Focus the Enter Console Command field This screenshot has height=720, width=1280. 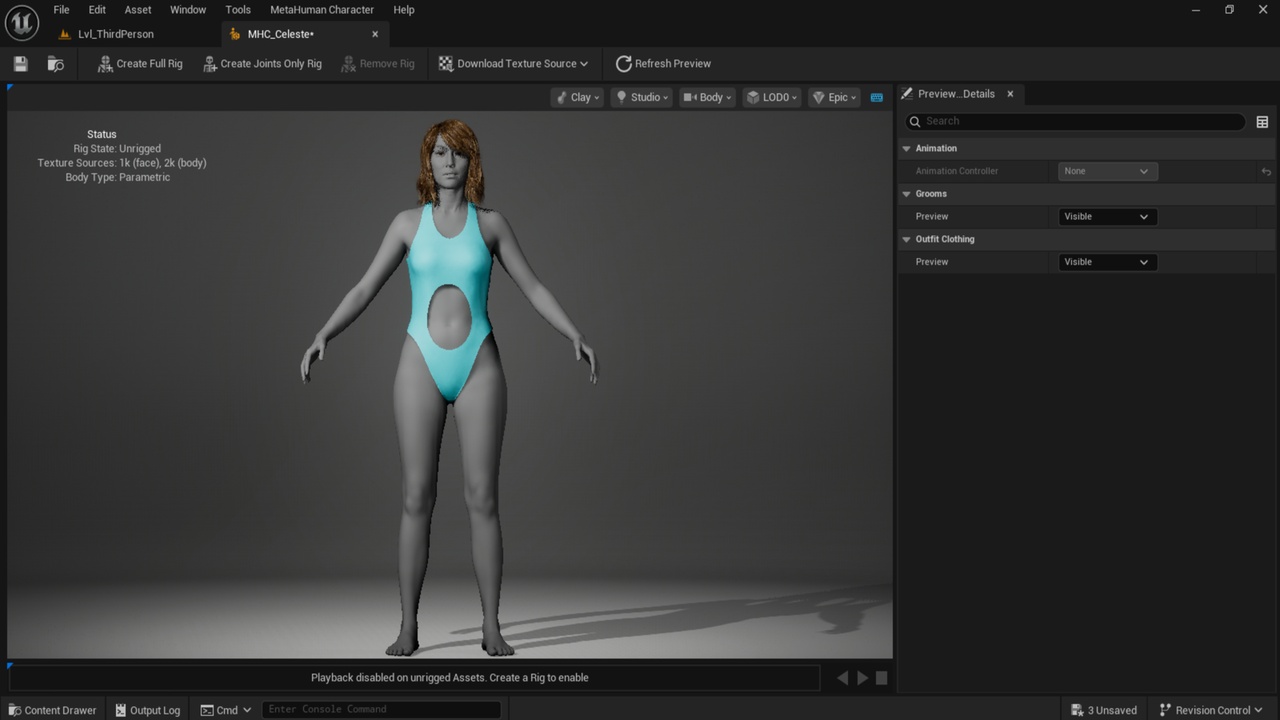pyautogui.click(x=381, y=710)
